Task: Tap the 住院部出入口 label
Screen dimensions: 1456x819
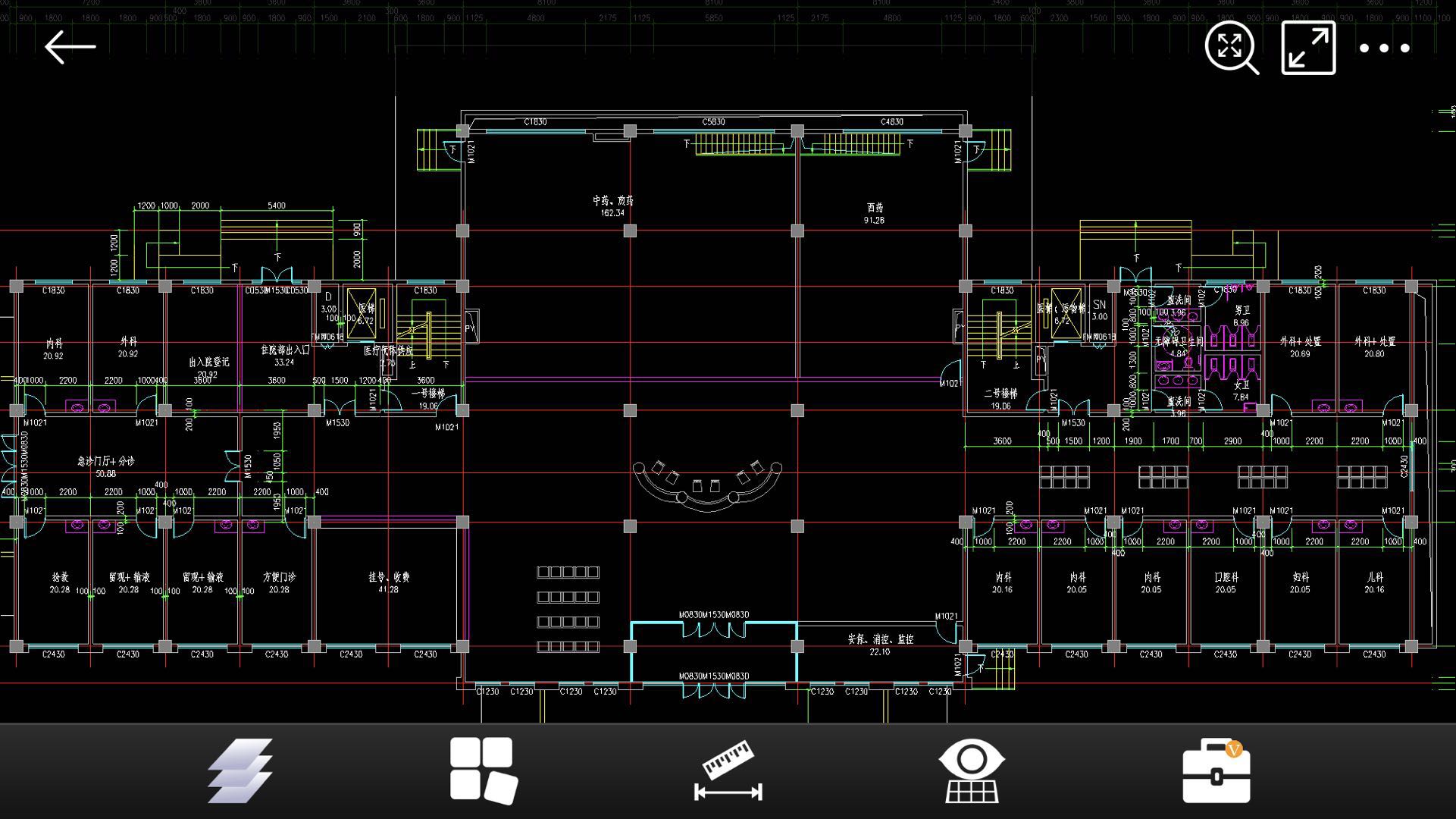Action: [x=285, y=350]
